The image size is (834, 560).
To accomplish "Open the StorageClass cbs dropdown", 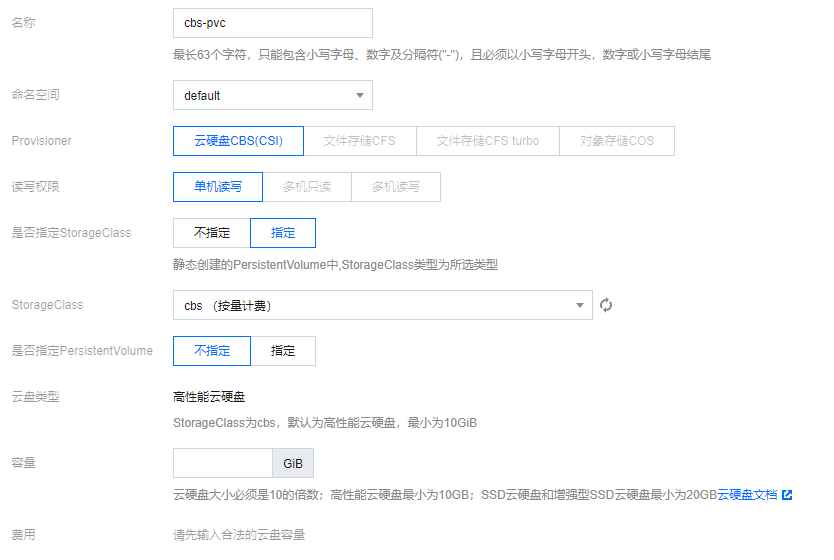I will coord(383,305).
